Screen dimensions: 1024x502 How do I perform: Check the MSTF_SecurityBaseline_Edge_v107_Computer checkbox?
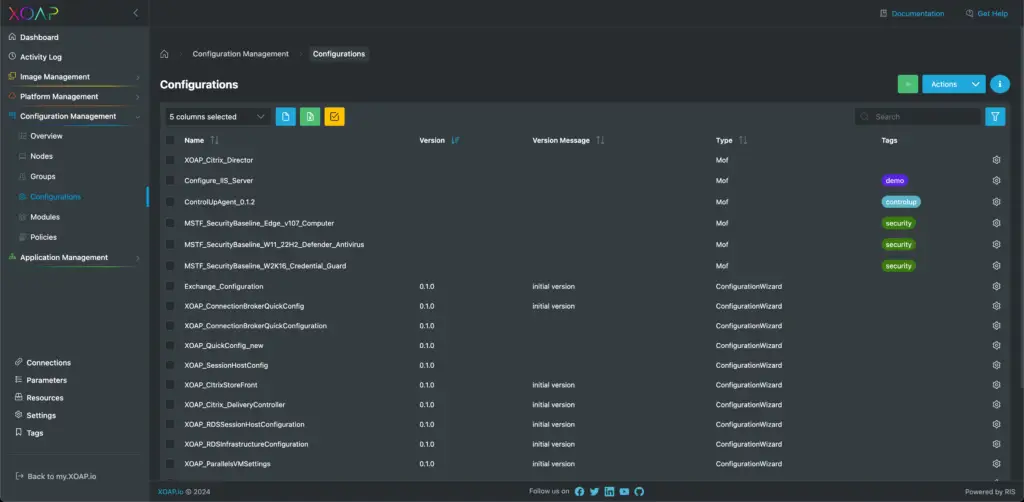(170, 223)
